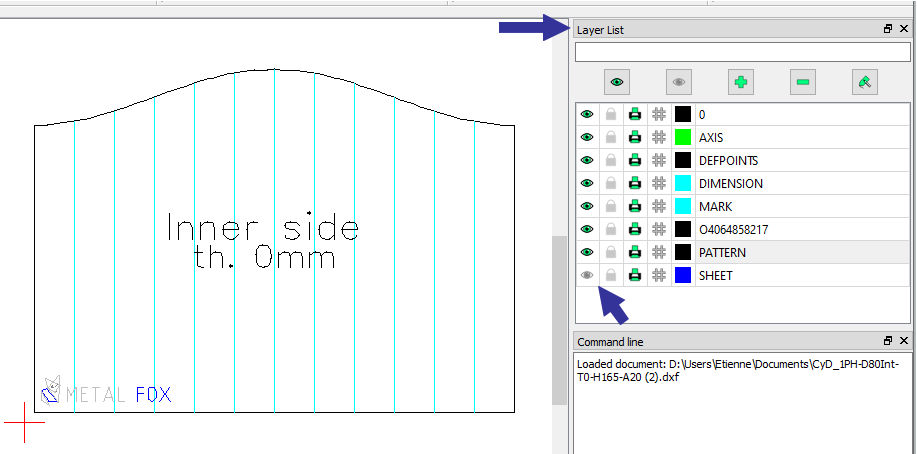
Task: Toggle visibility of DEFPOINTS layer
Action: coord(587,160)
